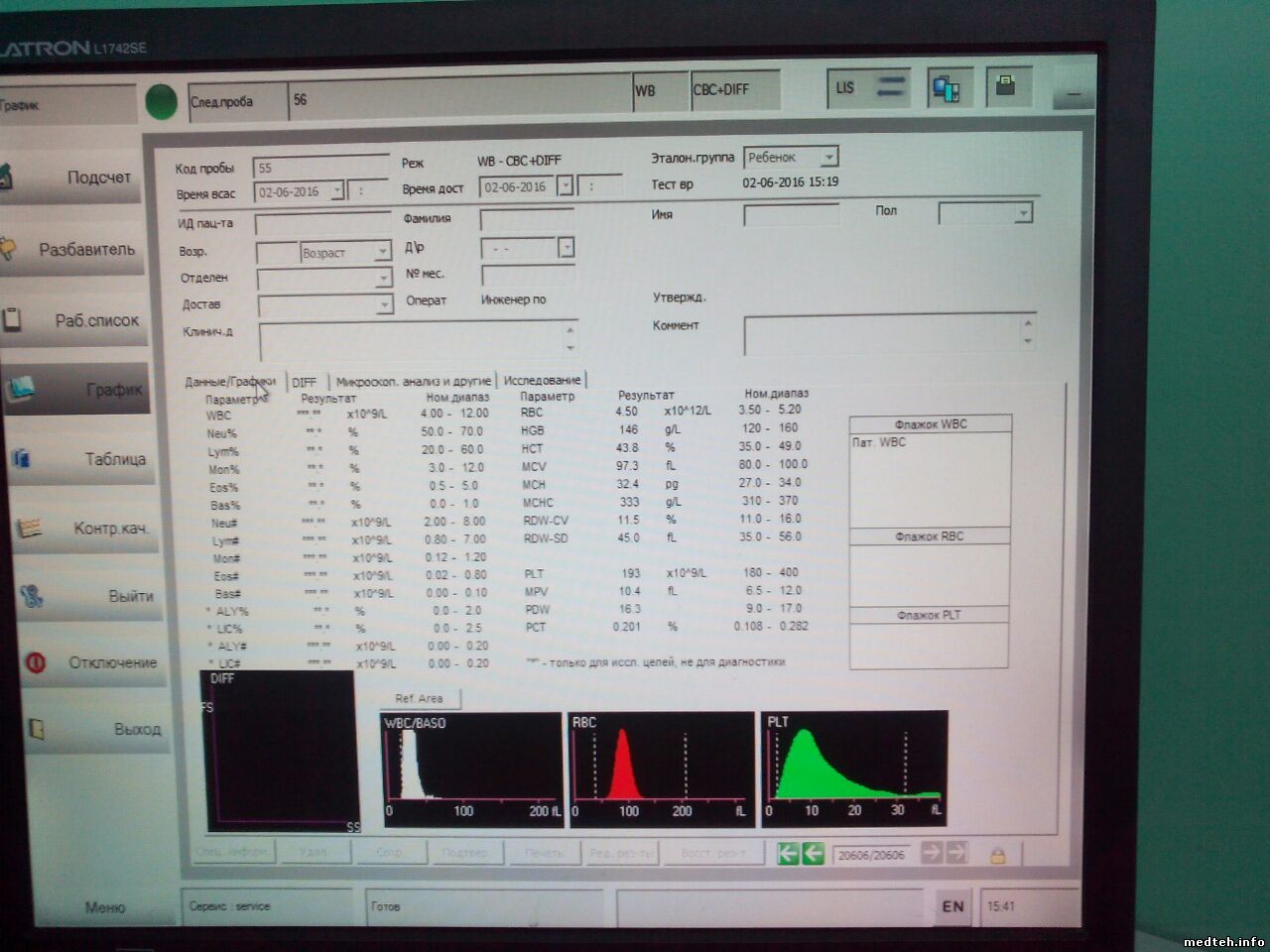
Task: Expand the Время всас date picker
Action: 337,190
